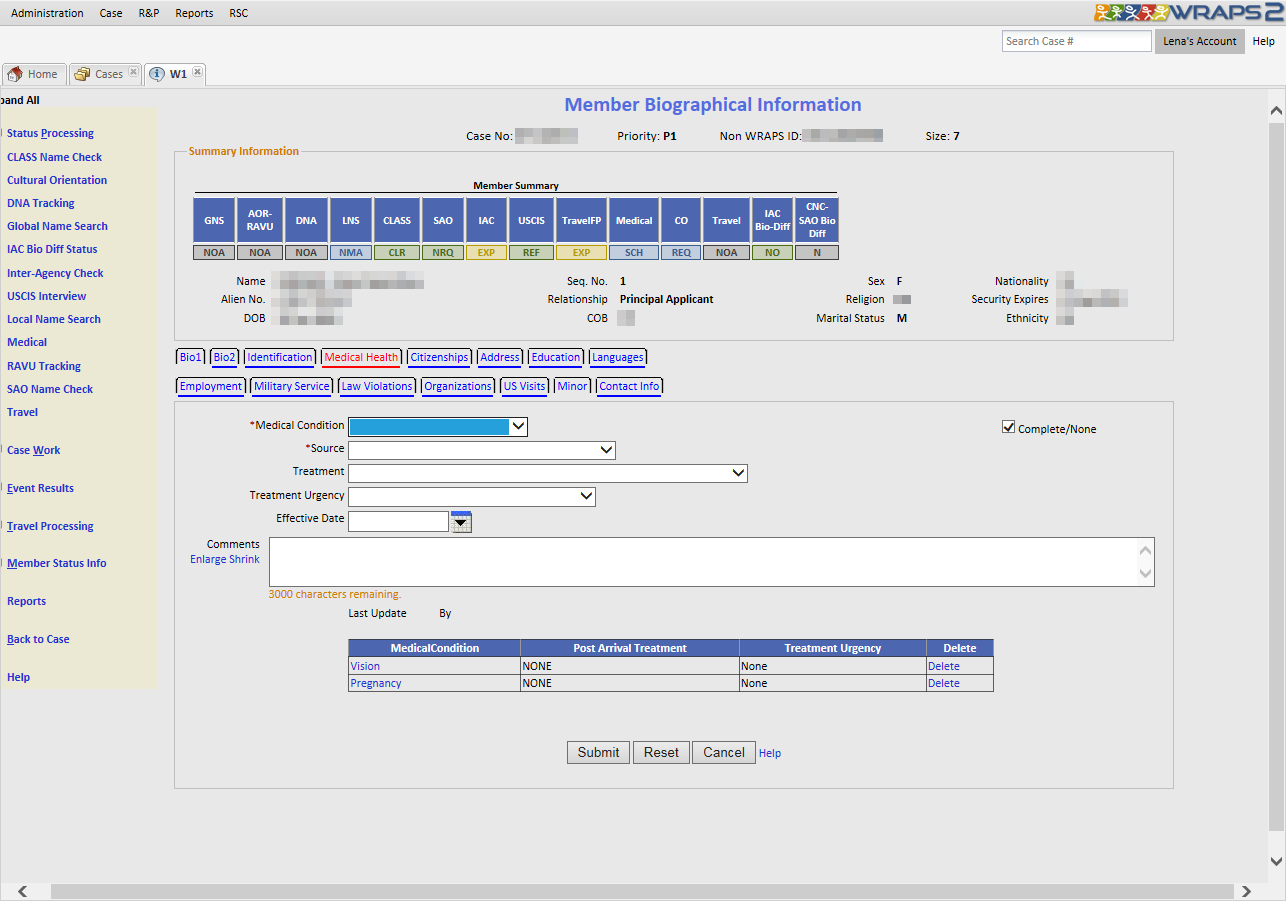The image size is (1286, 901).
Task: Close the W1 tab using its X icon
Action: click(x=197, y=72)
